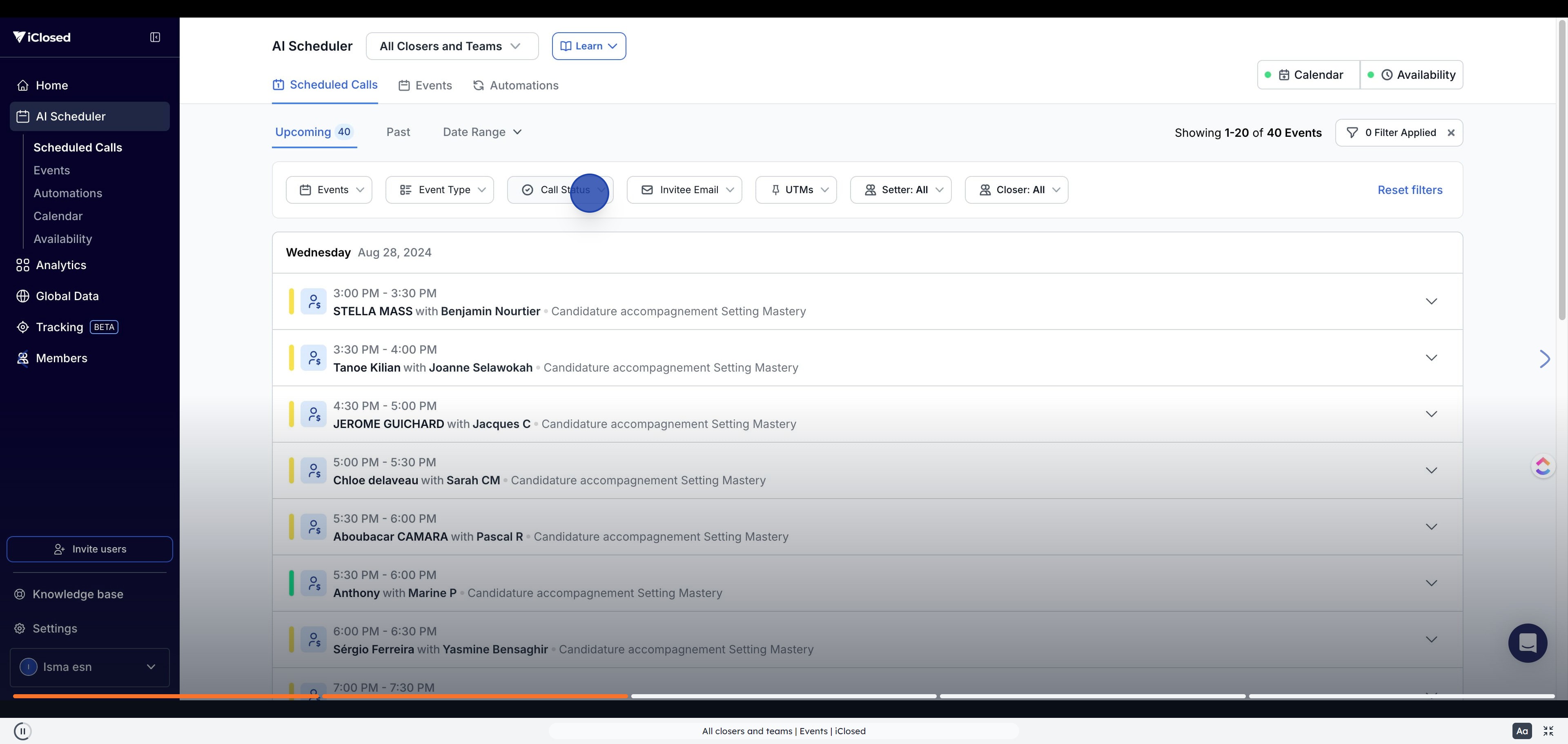This screenshot has height=744, width=1568.
Task: Open the chat support bubble icon
Action: pos(1527,643)
